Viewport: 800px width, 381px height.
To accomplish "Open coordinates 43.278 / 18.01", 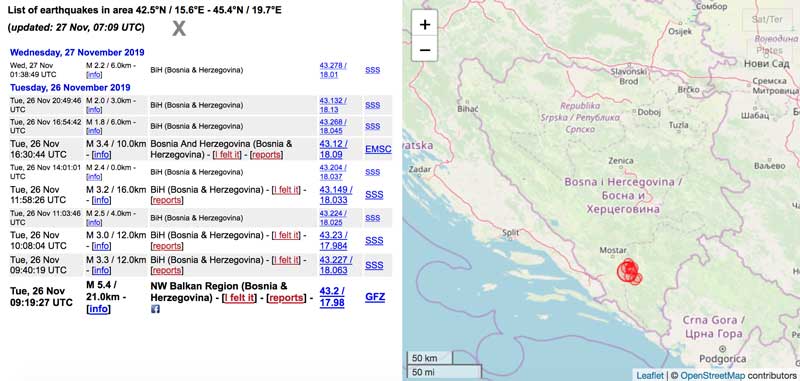I will coord(333,70).
